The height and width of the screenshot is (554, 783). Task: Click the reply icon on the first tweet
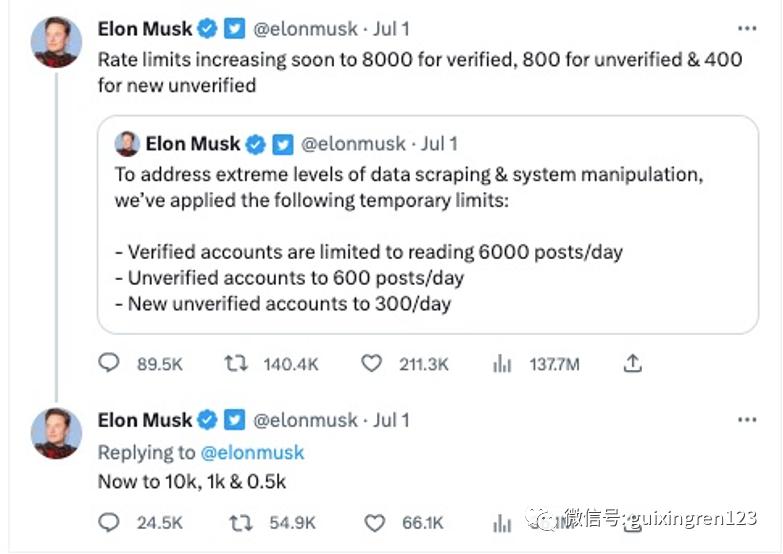(x=109, y=365)
